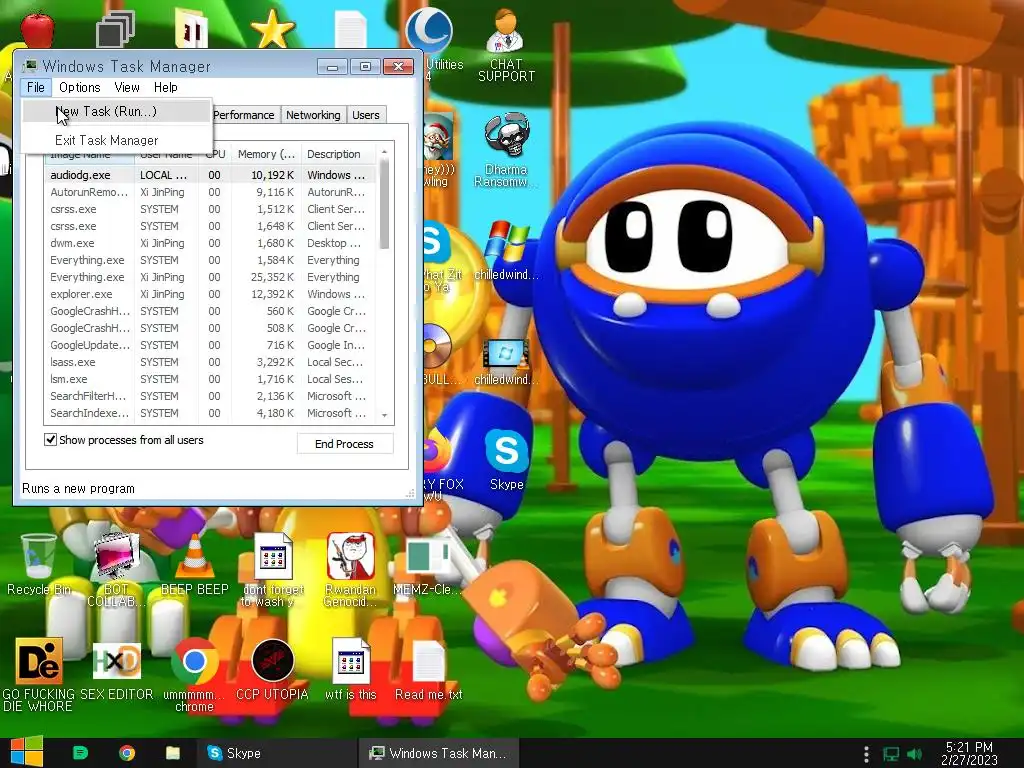The height and width of the screenshot is (768, 1024).
Task: Select the SearchIndexe... process row
Action: coord(211,413)
